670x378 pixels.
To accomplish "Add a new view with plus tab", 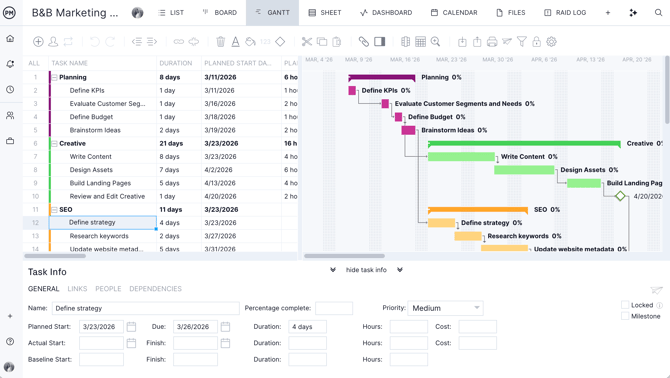I will (608, 12).
